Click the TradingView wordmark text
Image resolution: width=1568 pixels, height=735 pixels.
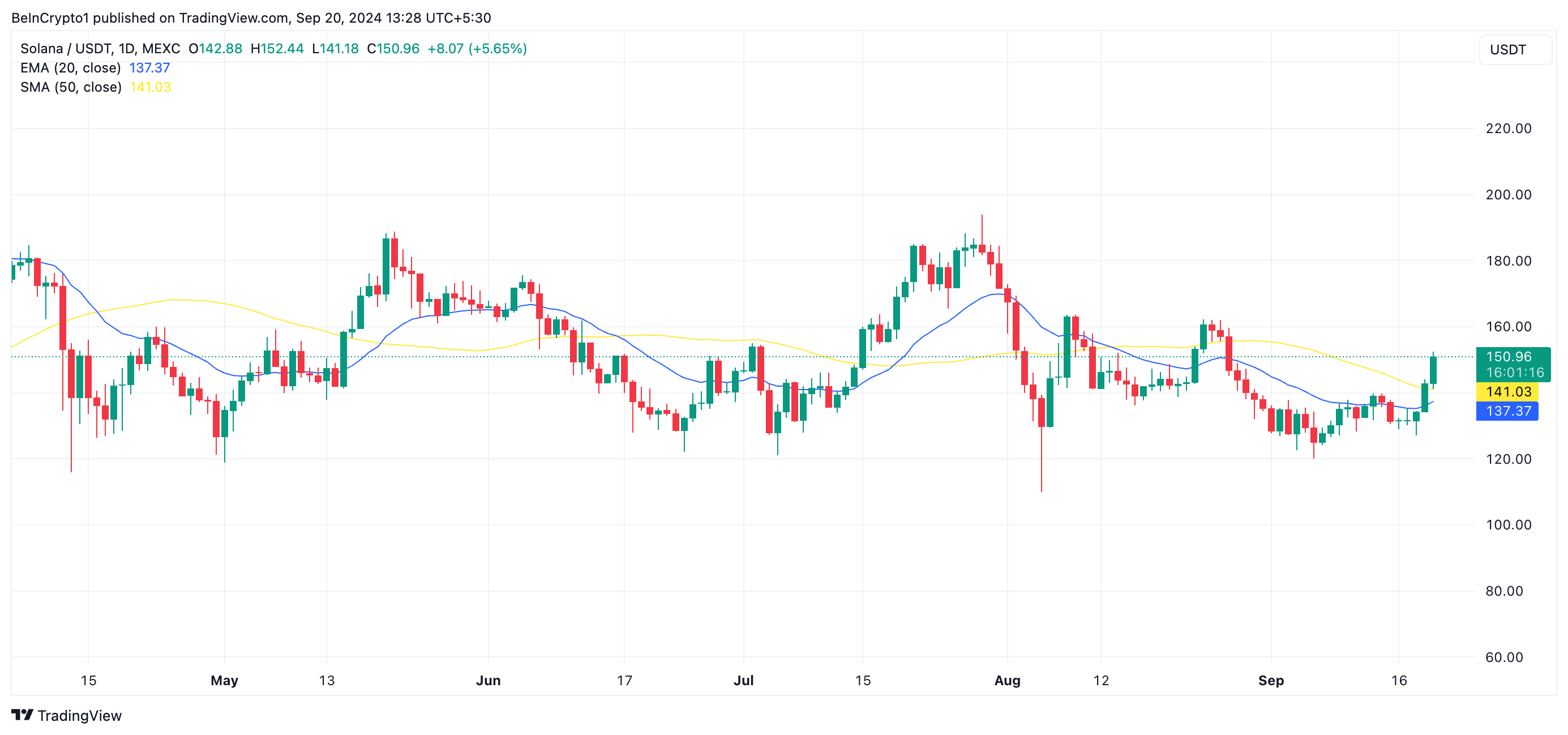[x=79, y=716]
